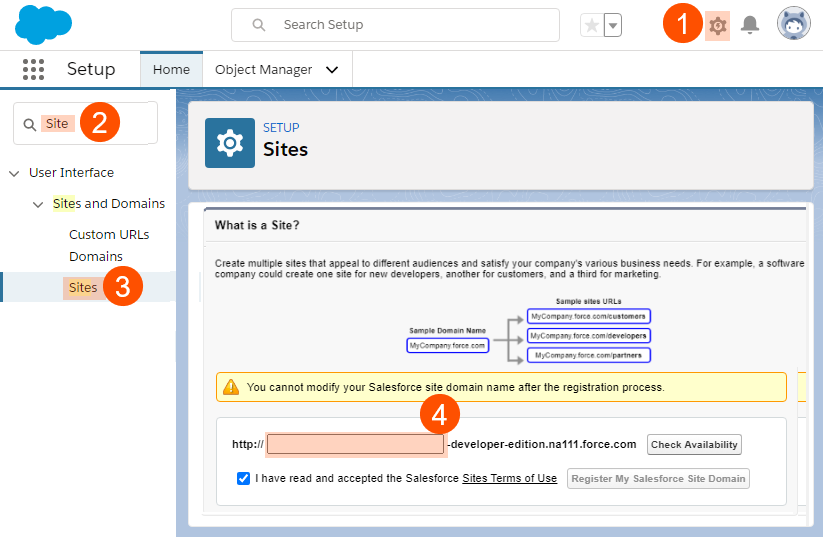Click inside the Search Setup field
The width and height of the screenshot is (823, 538).
[x=395, y=25]
